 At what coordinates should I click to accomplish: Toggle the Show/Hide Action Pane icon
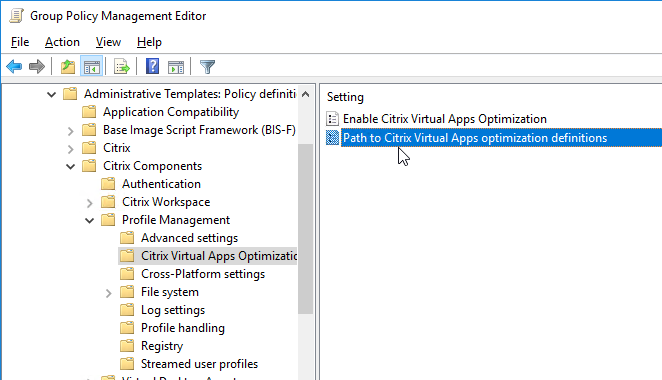click(176, 67)
